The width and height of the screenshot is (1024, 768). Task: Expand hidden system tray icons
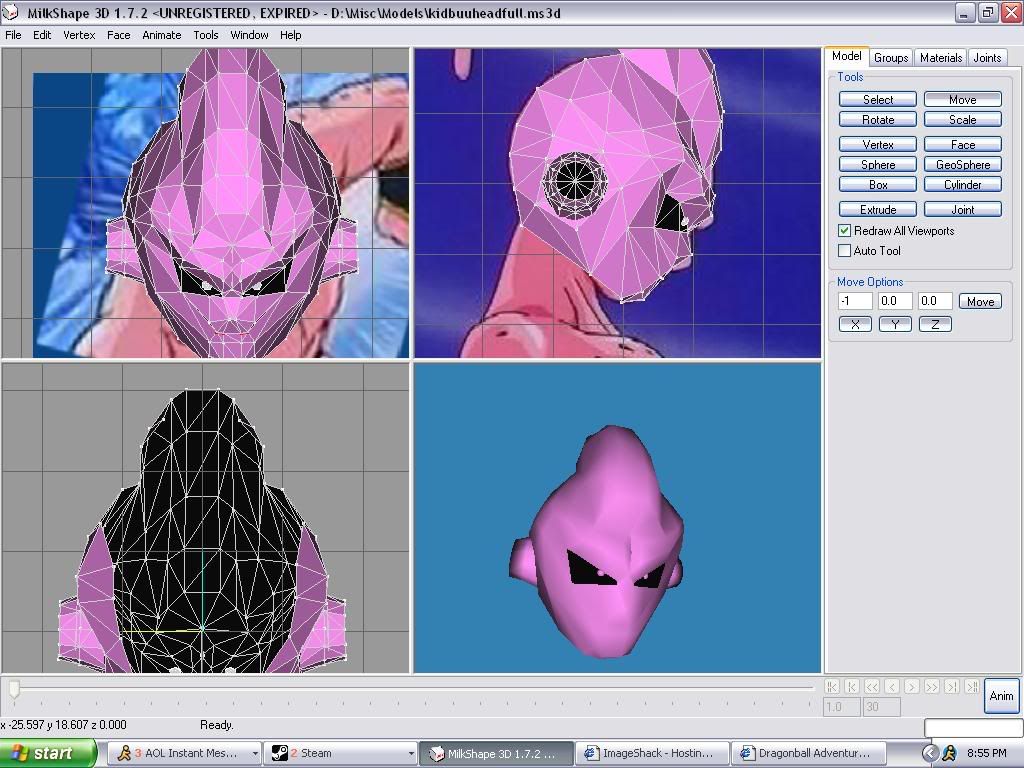(930, 753)
